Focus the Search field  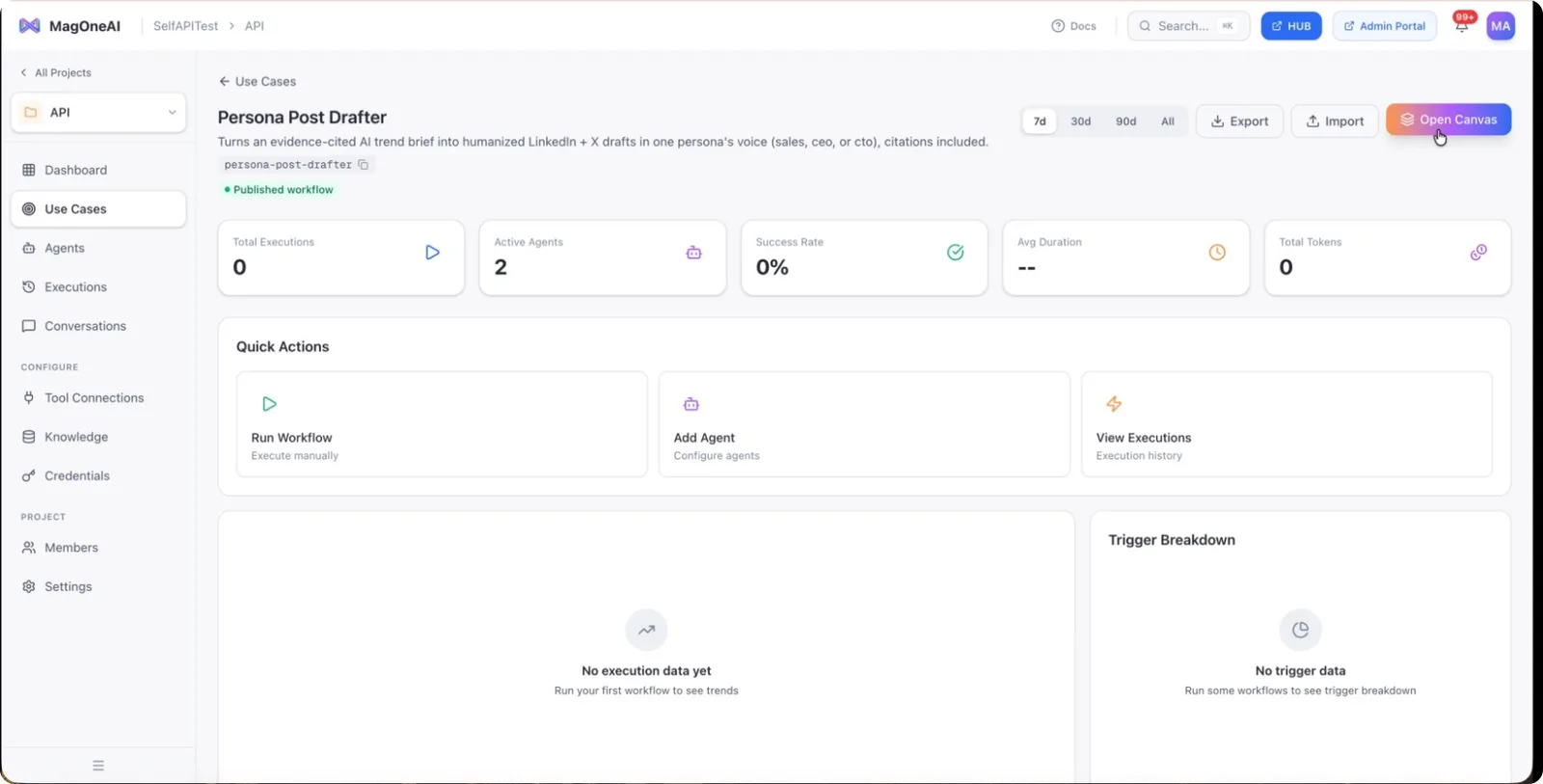tap(1188, 26)
